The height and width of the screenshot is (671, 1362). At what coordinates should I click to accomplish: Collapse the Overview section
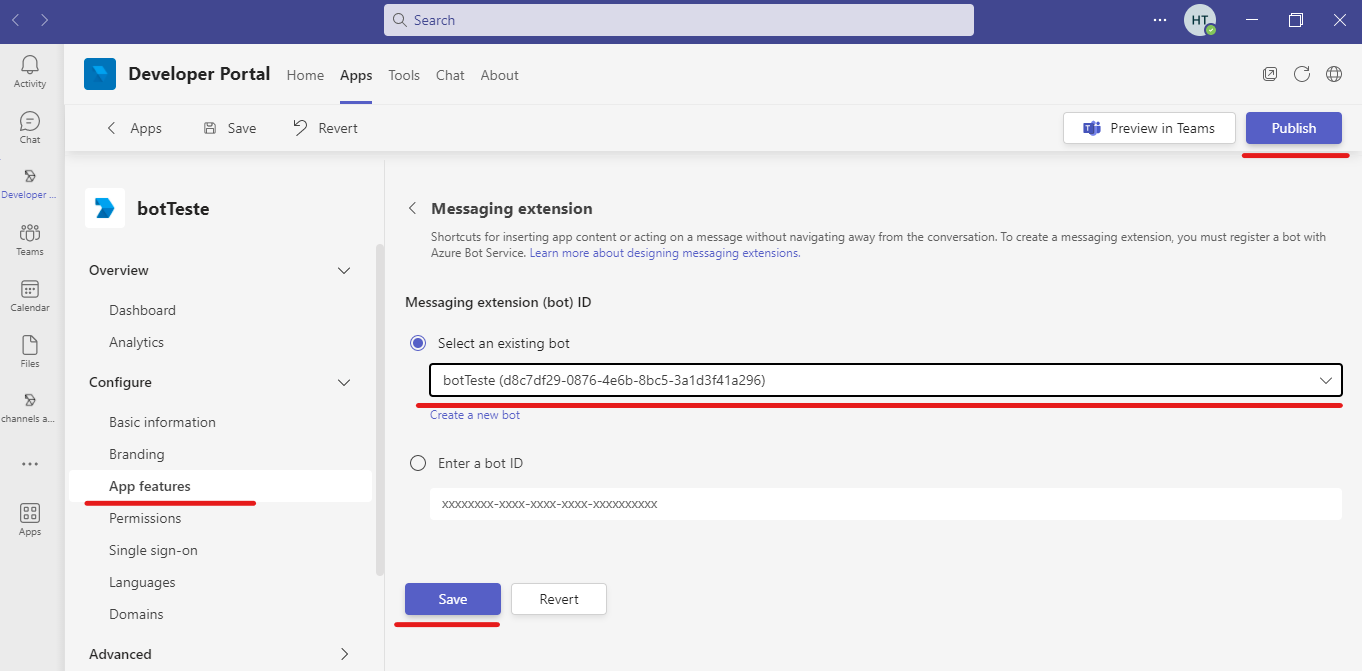[x=344, y=271]
